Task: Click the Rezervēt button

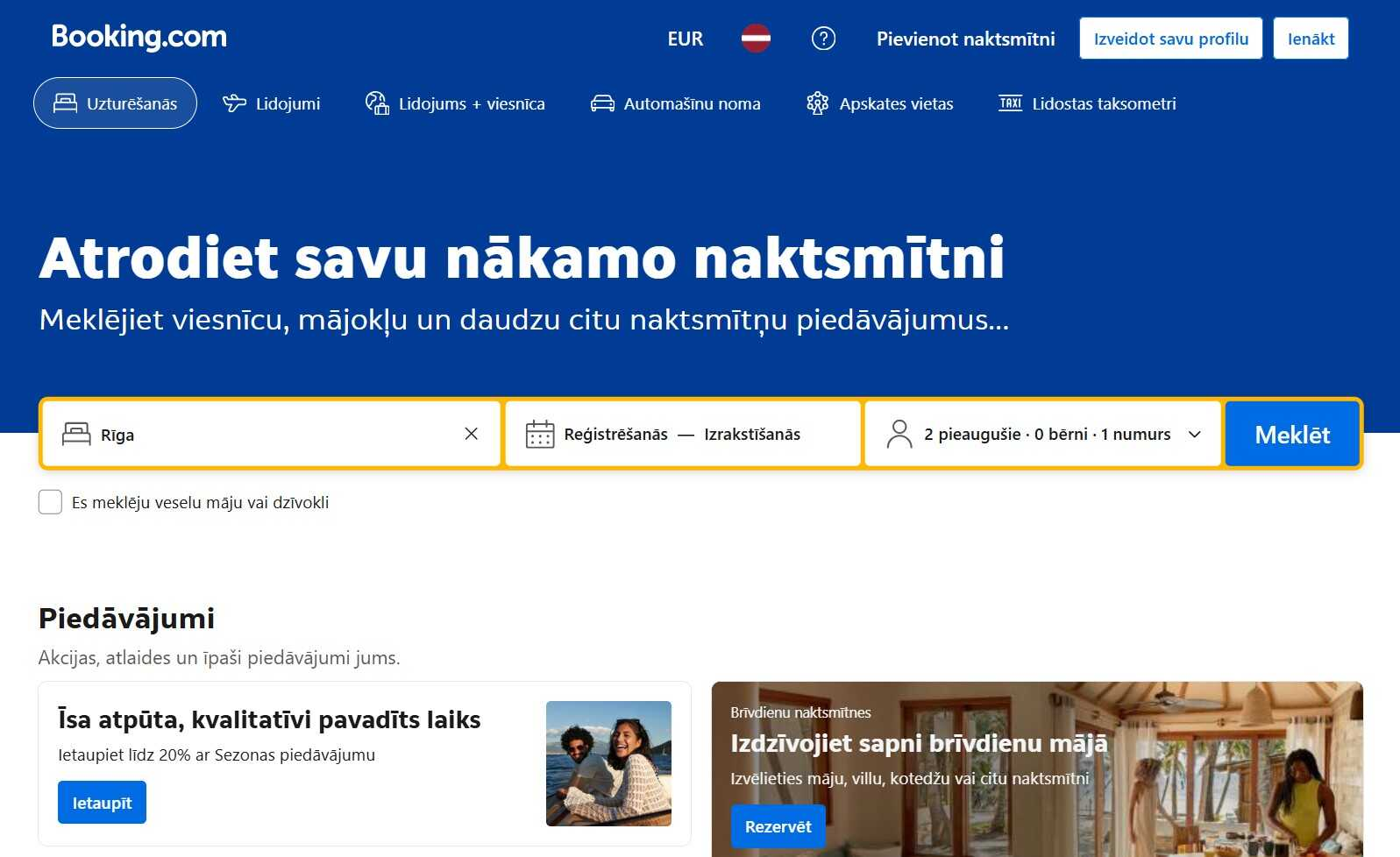Action: [778, 826]
